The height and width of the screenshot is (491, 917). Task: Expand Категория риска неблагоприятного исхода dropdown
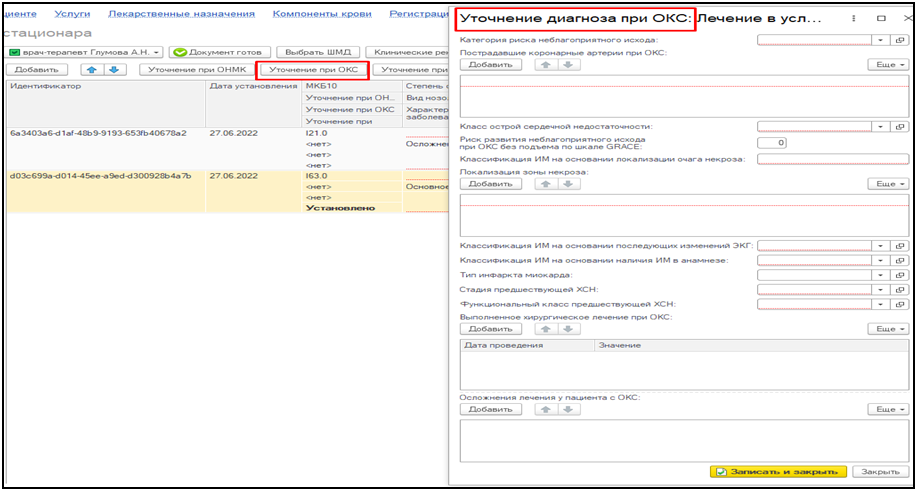point(881,41)
